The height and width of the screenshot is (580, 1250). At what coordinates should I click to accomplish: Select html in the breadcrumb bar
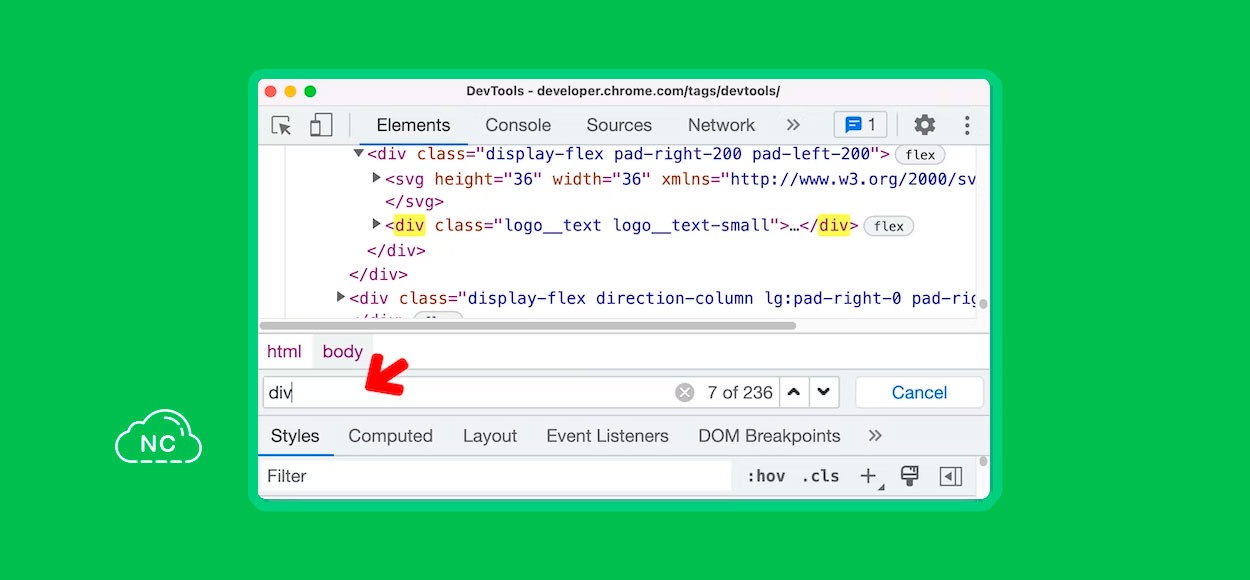(x=284, y=352)
